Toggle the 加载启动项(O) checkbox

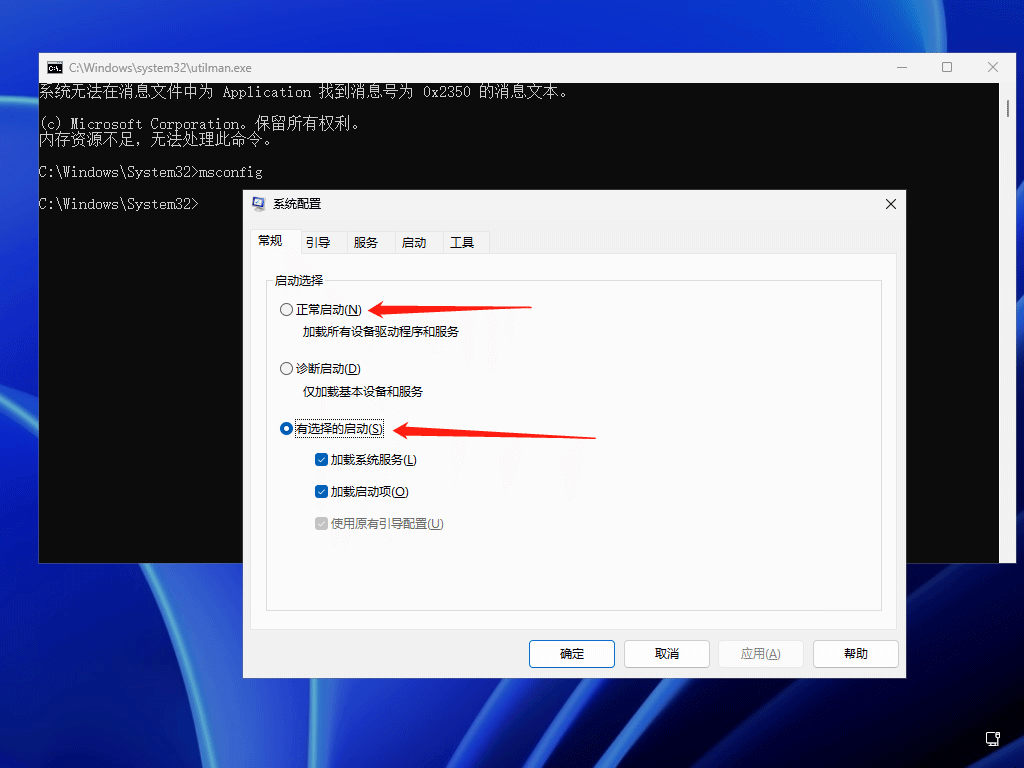(x=321, y=492)
